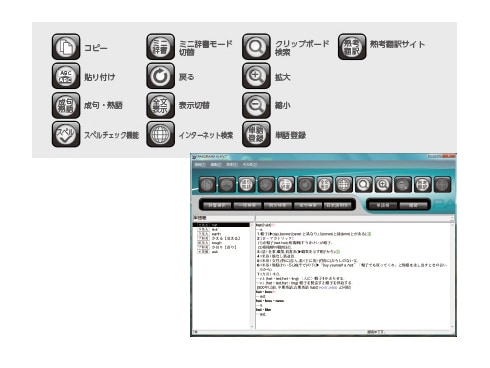This screenshot has width=490, height=368.
Task: Click the Paste icon in the app toolbar
Action: (227, 184)
